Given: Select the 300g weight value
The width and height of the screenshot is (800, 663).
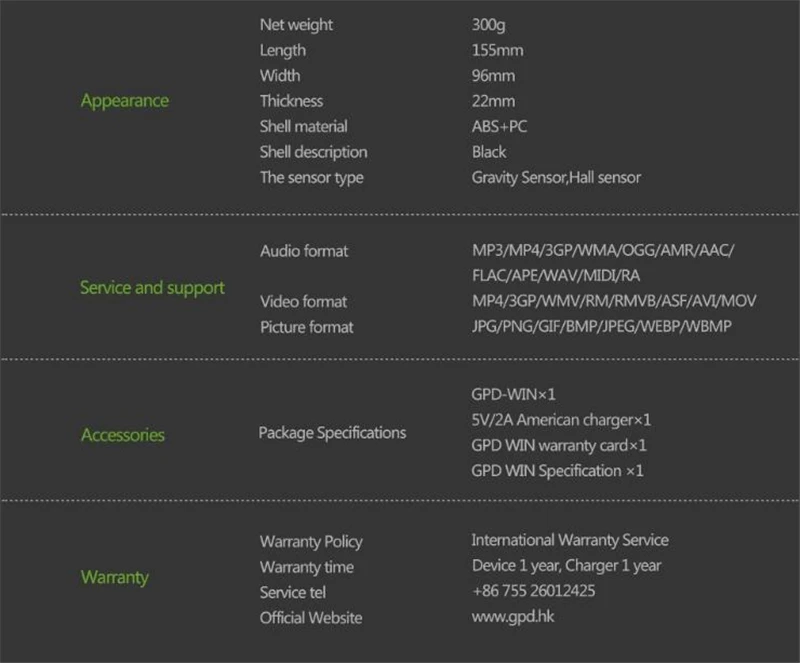Looking at the screenshot, I should click(488, 24).
